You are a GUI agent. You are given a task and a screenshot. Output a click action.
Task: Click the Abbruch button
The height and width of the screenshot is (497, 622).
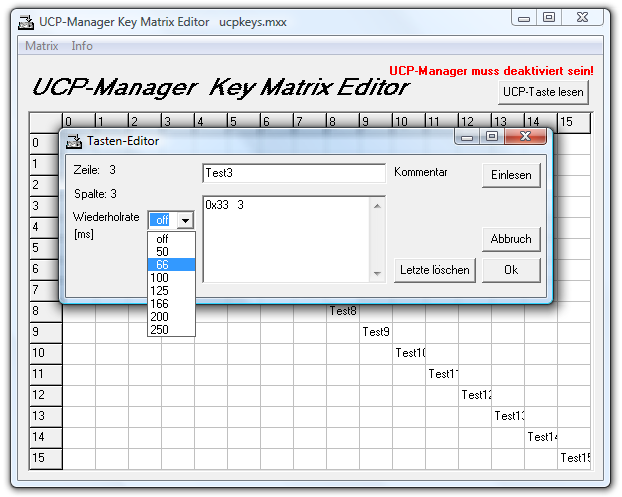click(x=511, y=240)
